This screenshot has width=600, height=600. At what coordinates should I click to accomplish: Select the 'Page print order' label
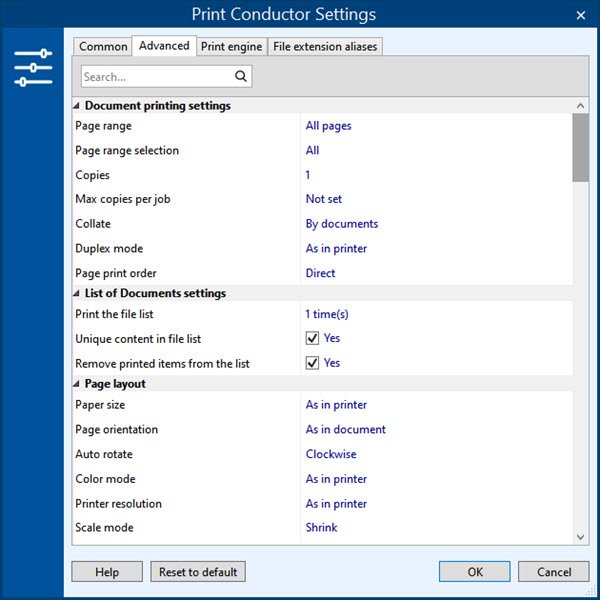tap(116, 273)
